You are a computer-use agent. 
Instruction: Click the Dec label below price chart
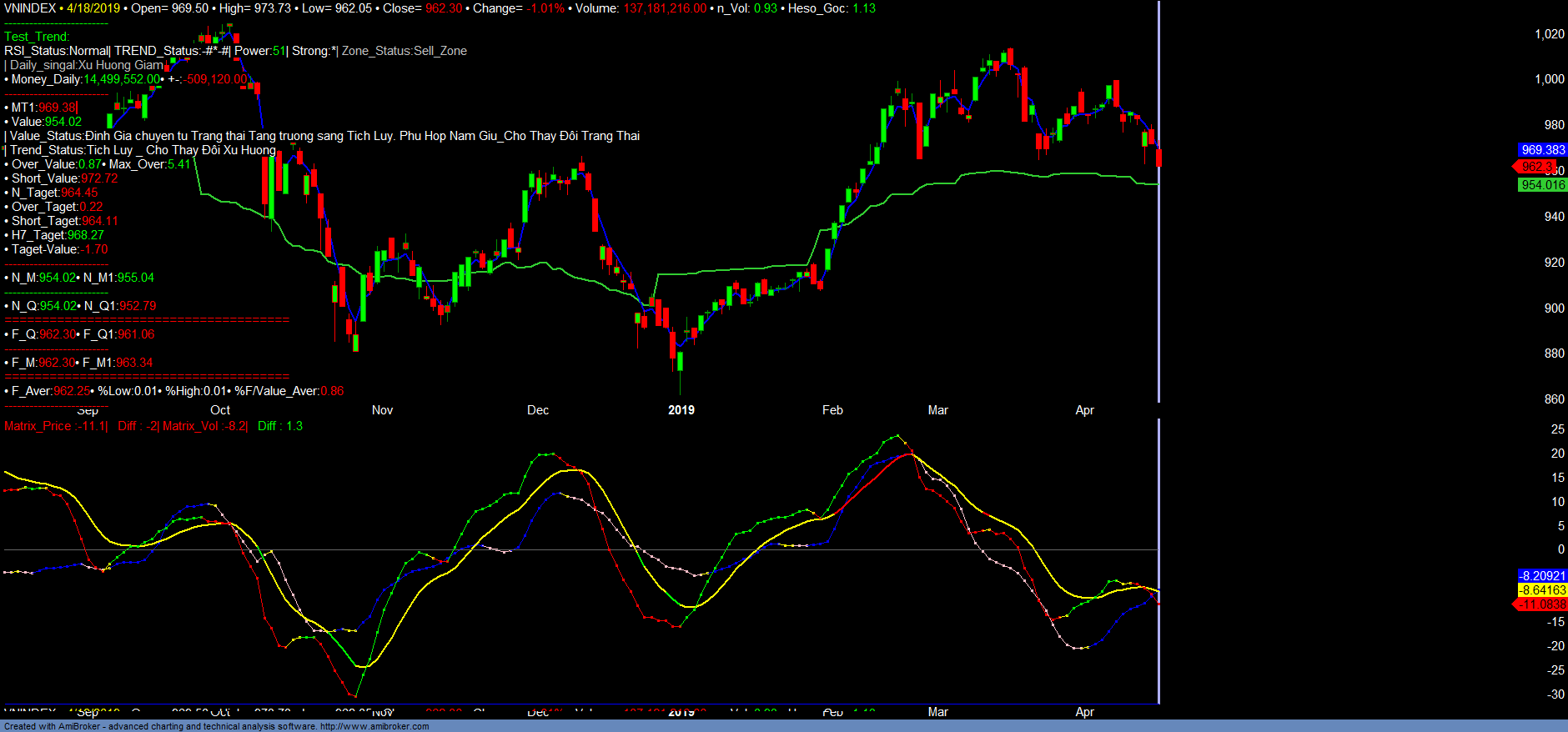point(538,410)
